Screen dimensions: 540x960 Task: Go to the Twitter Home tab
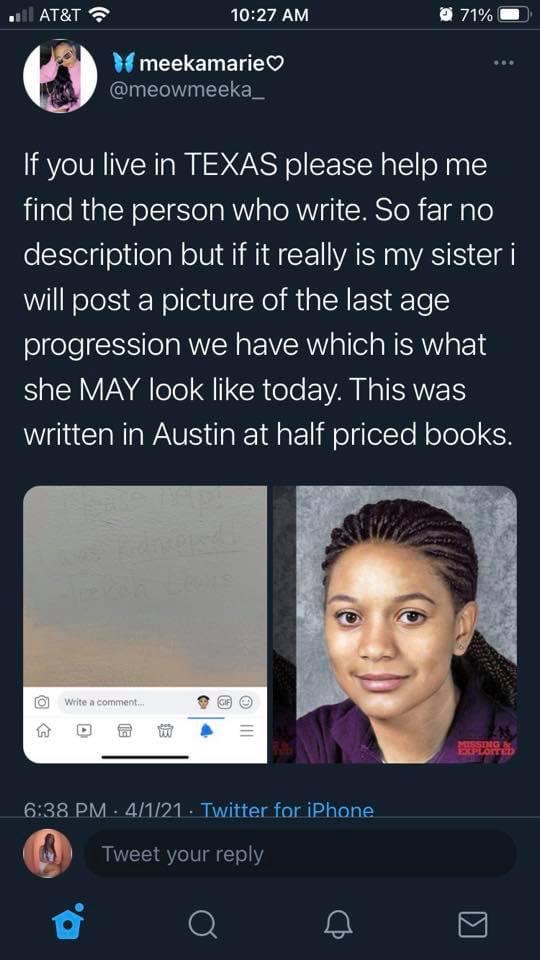pyautogui.click(x=67, y=922)
